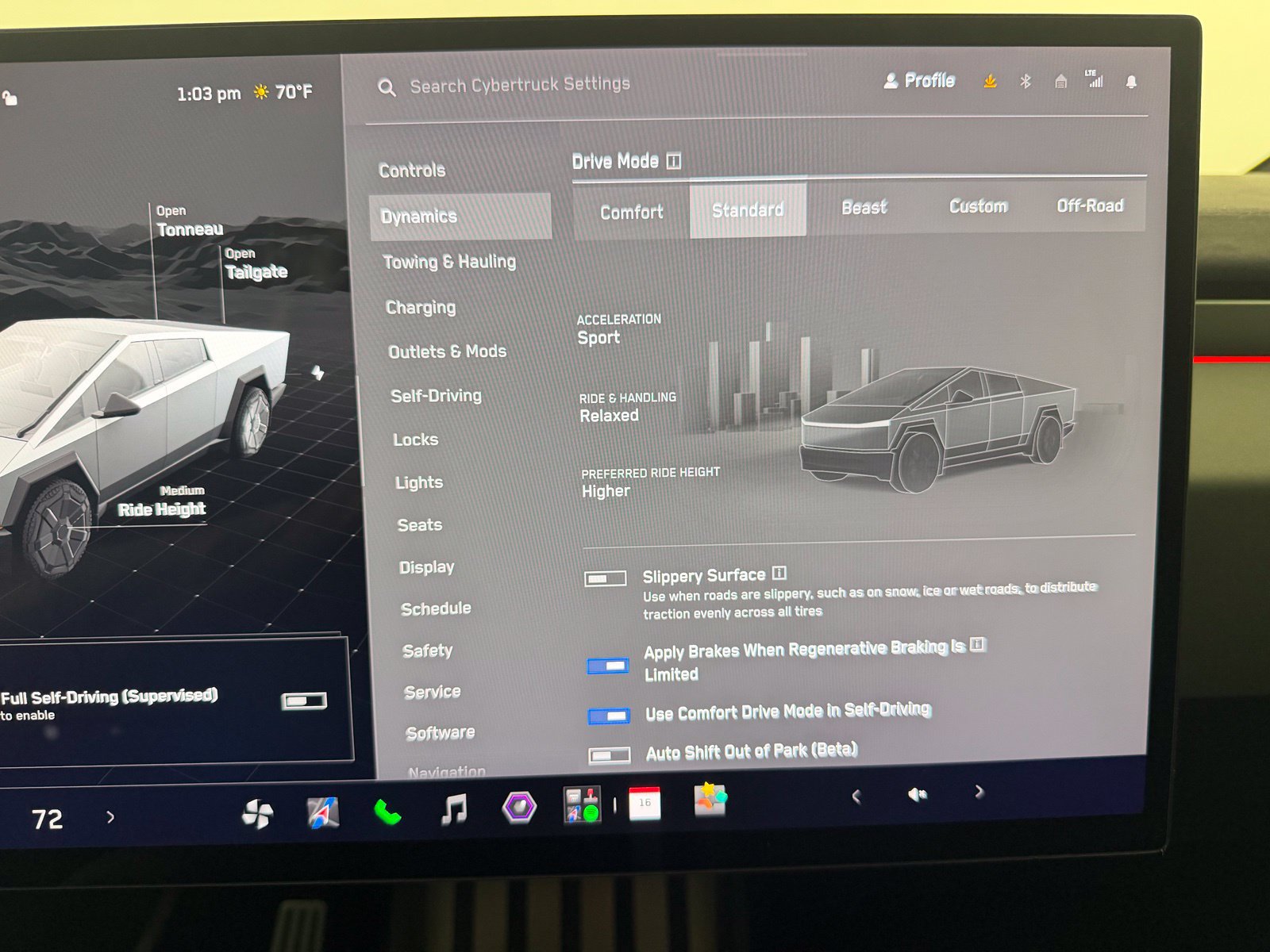Tap Preferred Ride Height Higher text
Viewport: 1270px width, 952px height.
(x=650, y=482)
